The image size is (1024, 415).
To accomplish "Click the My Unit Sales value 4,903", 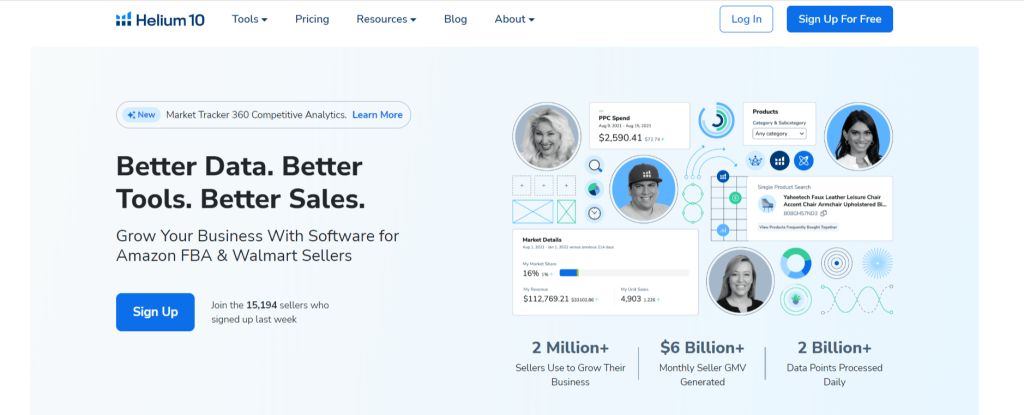I will click(631, 299).
